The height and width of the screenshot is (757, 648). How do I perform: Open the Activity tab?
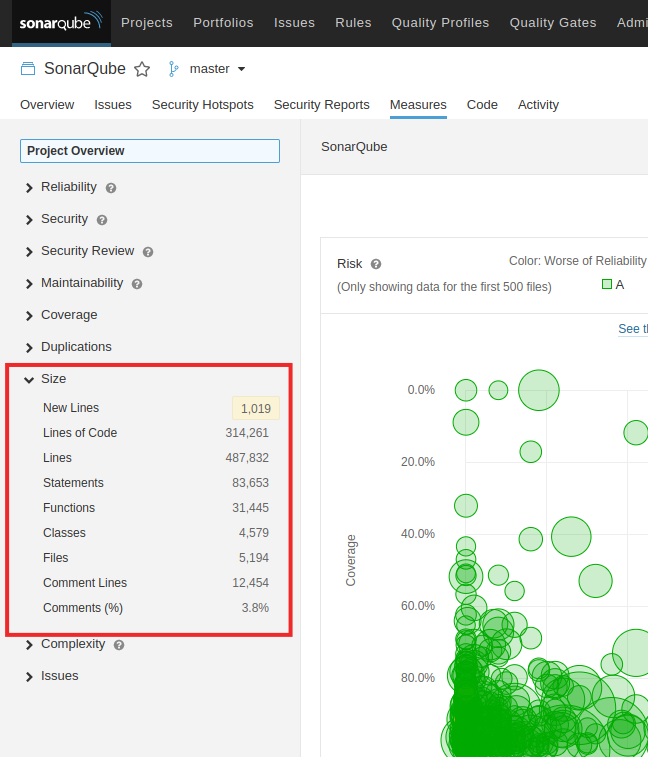point(538,105)
